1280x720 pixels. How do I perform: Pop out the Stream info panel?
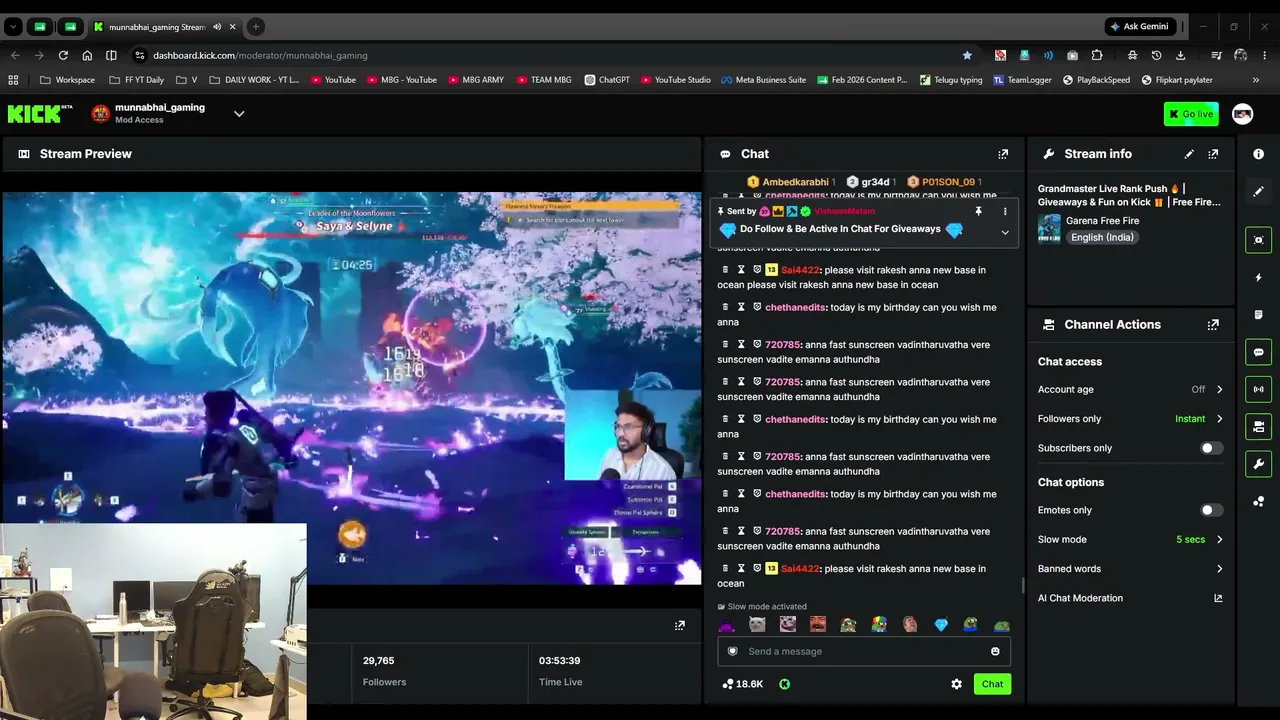click(x=1213, y=154)
